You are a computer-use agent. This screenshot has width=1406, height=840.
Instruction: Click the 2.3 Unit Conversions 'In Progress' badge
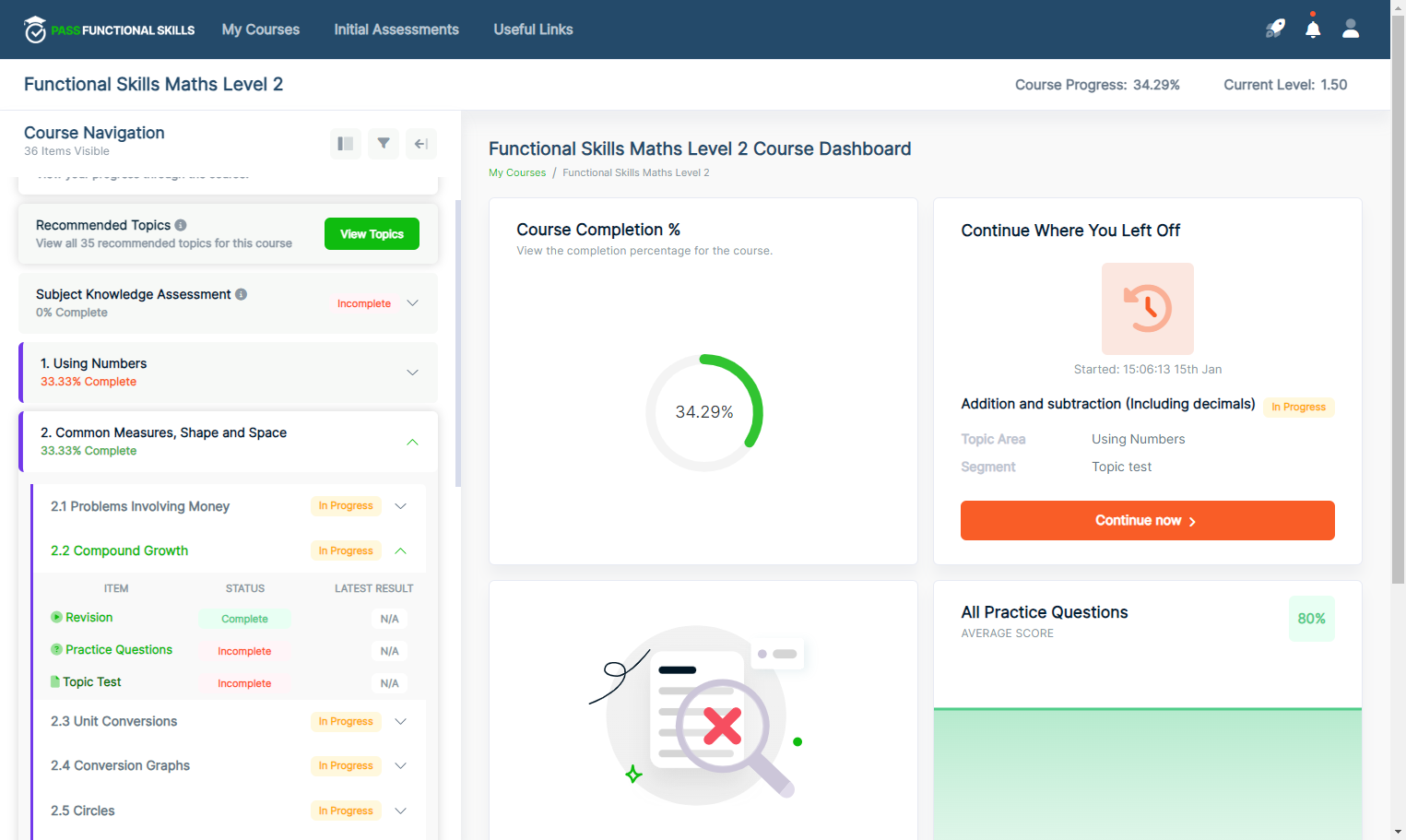[346, 721]
